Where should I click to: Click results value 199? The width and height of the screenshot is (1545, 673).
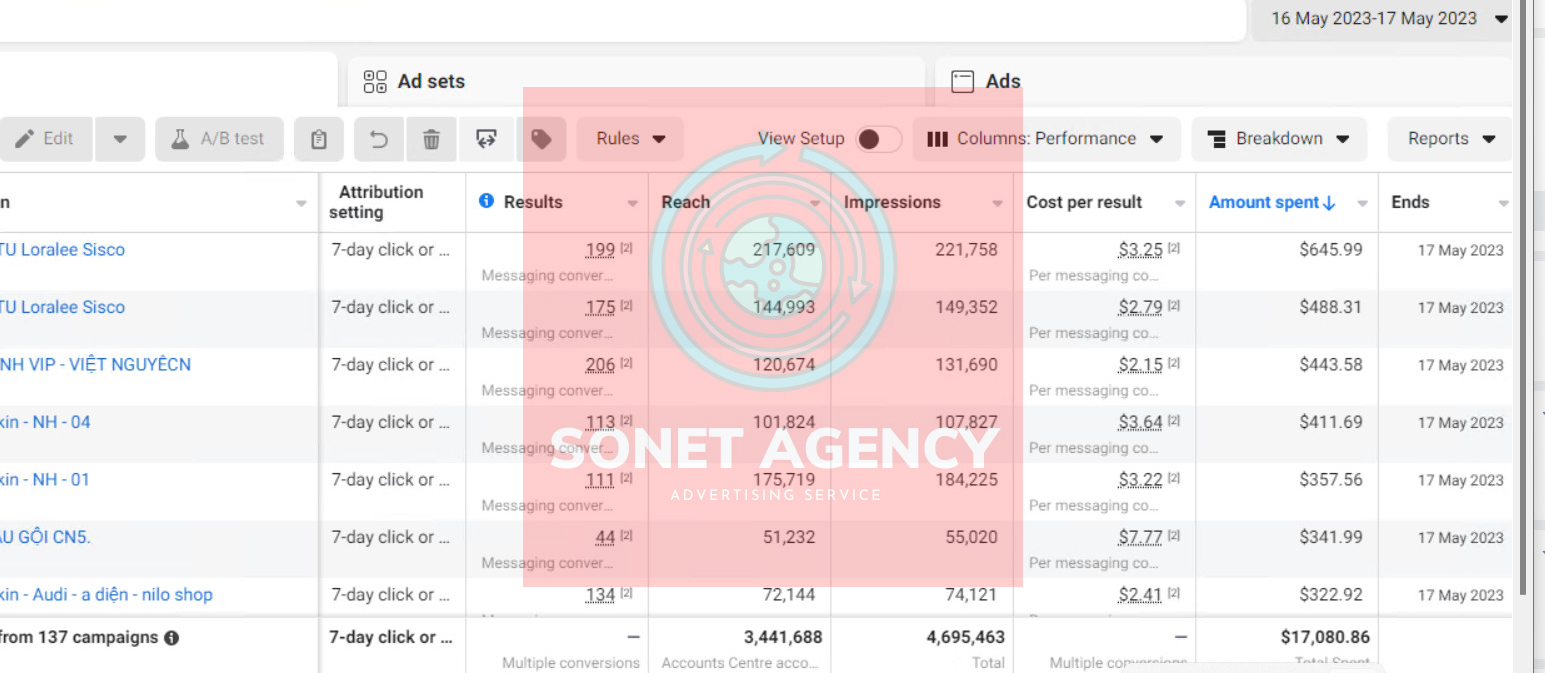(x=600, y=250)
